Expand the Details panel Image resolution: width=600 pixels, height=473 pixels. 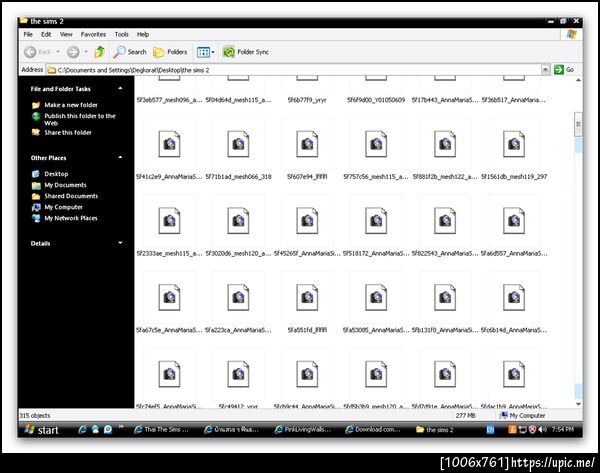click(120, 243)
